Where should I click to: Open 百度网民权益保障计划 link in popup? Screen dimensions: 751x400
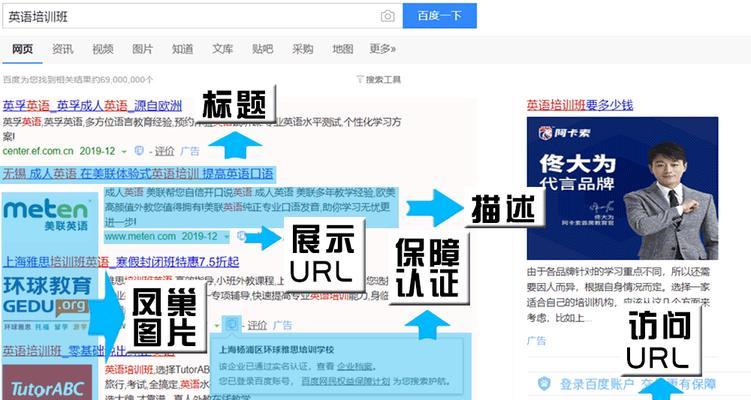(345, 381)
